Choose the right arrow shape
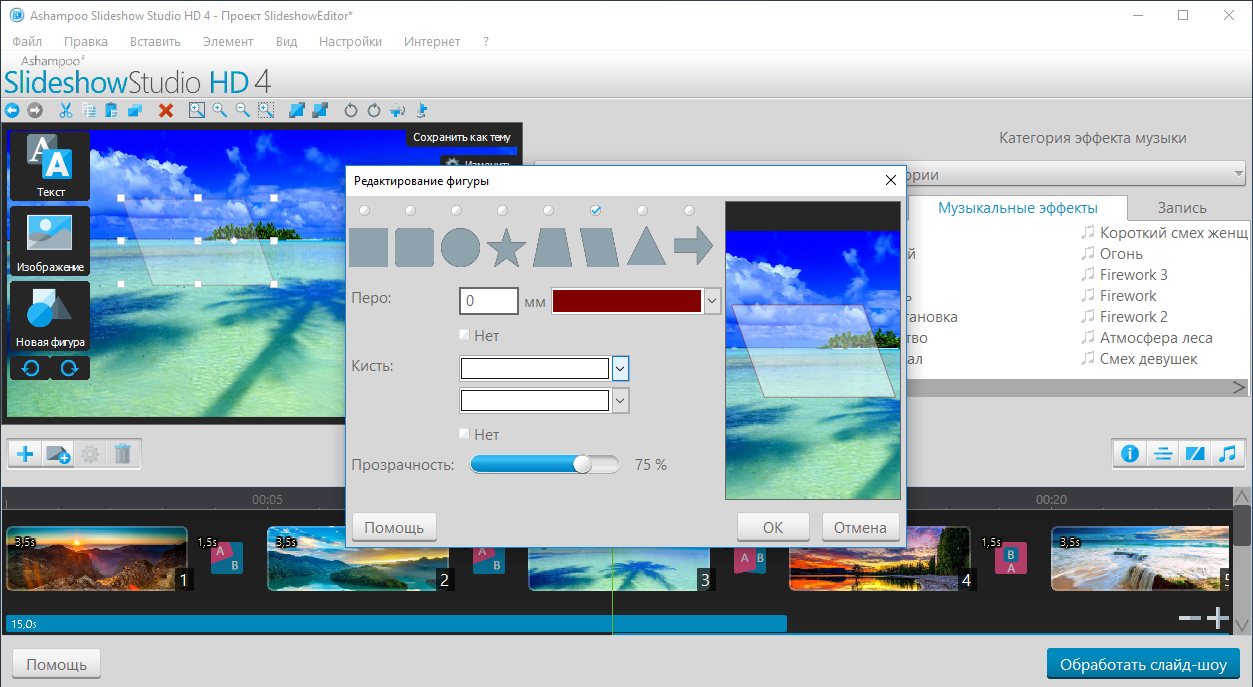The width and height of the screenshot is (1253, 687). tap(693, 246)
